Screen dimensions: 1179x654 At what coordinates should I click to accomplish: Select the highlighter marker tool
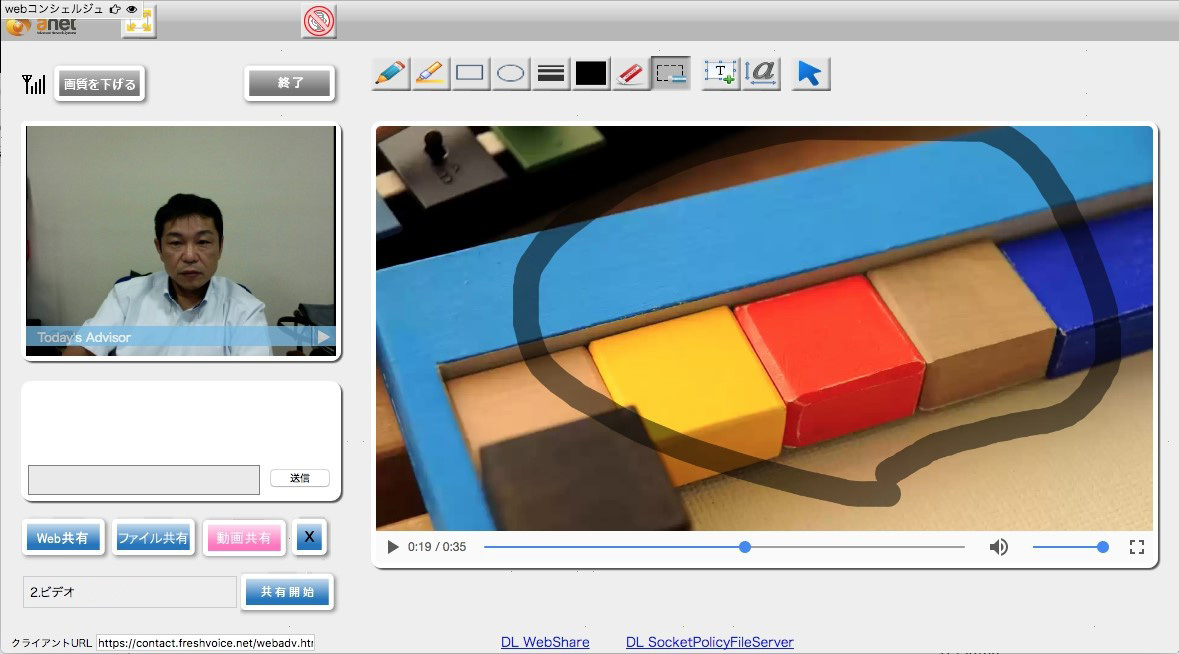pos(430,73)
